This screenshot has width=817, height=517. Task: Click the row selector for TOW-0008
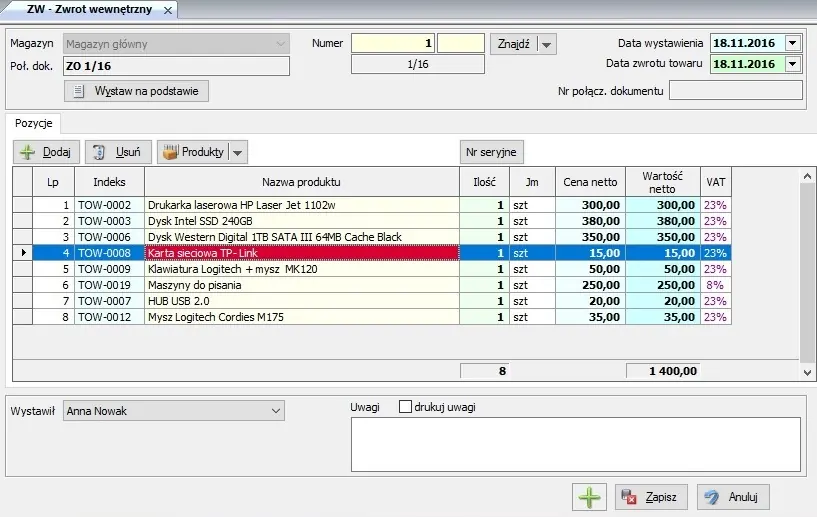point(23,253)
